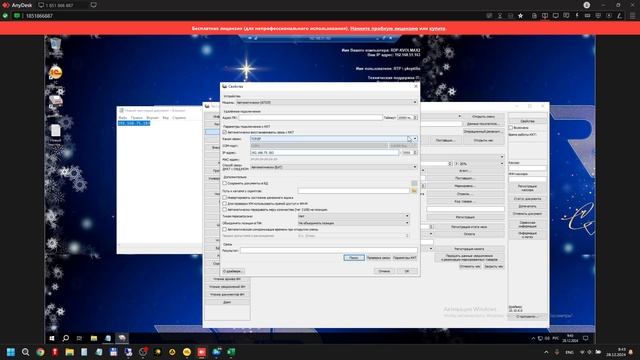Click the scripts catalog path input field
The width and height of the screenshot is (640, 360).
pyautogui.click(x=353, y=191)
